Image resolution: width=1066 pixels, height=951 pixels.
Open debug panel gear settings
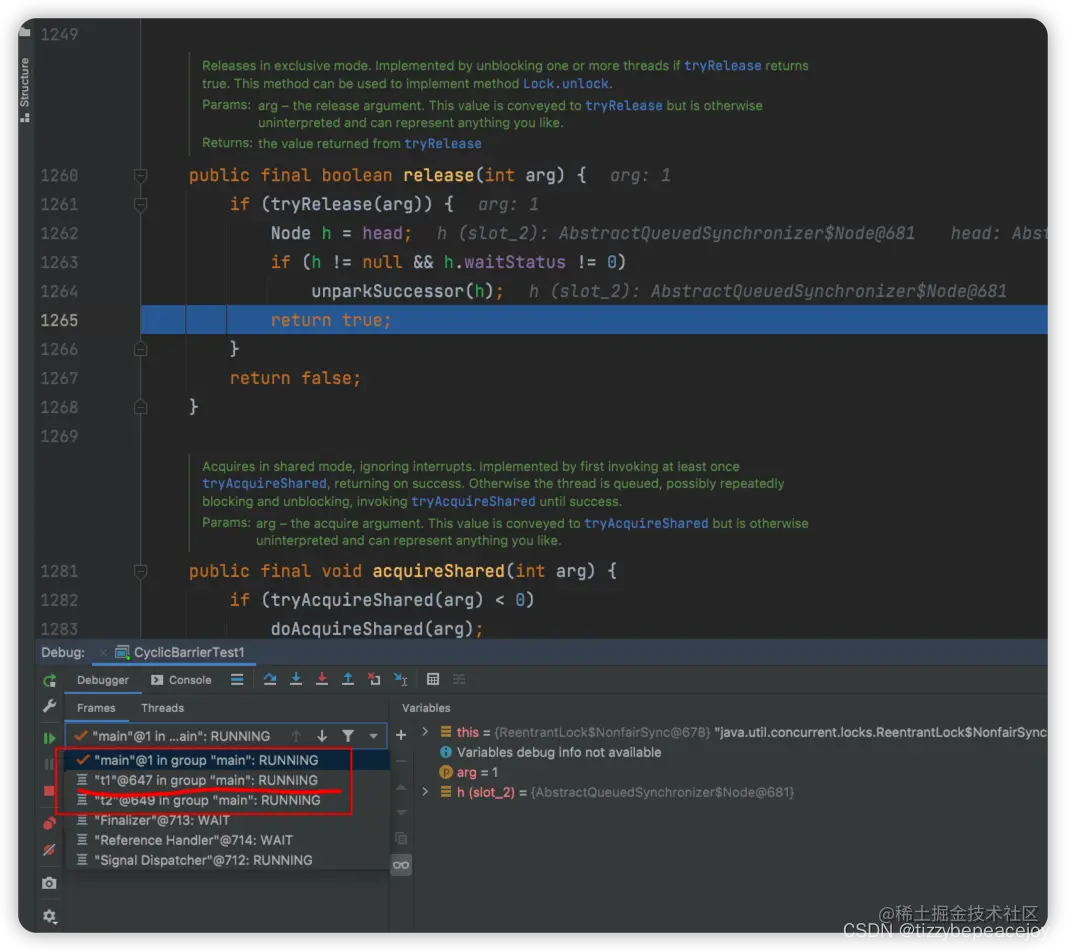(50, 916)
